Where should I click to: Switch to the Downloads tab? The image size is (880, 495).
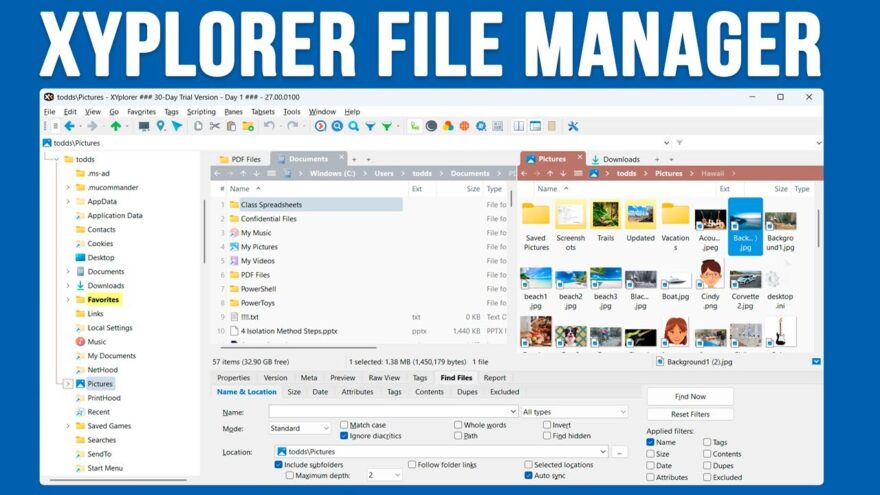pyautogui.click(x=616, y=159)
